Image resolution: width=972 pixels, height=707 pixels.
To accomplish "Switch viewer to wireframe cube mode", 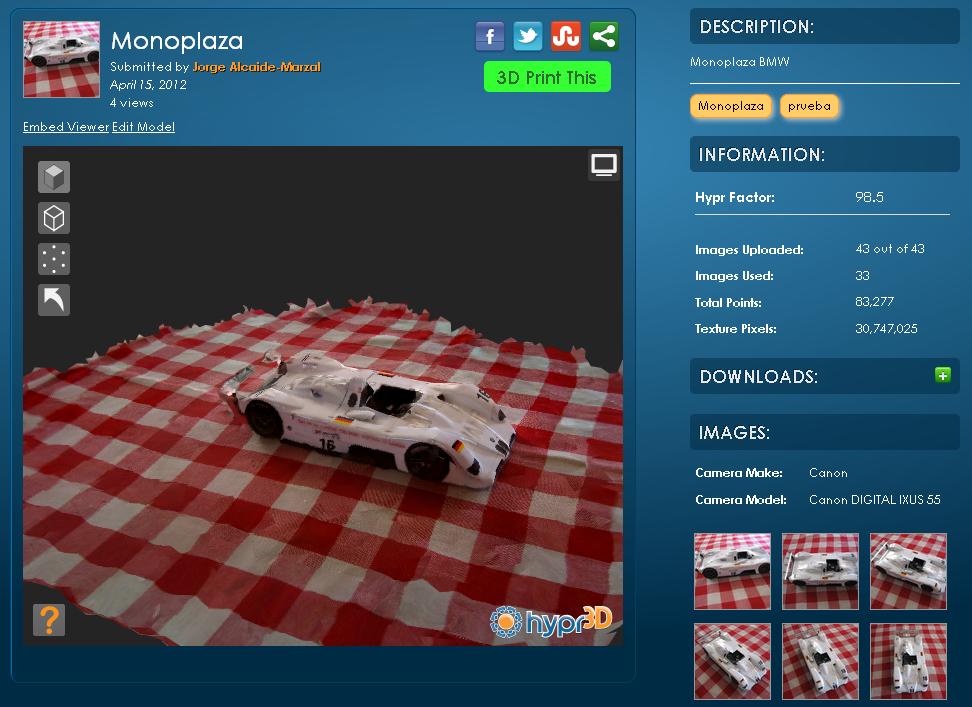I will pyautogui.click(x=54, y=218).
